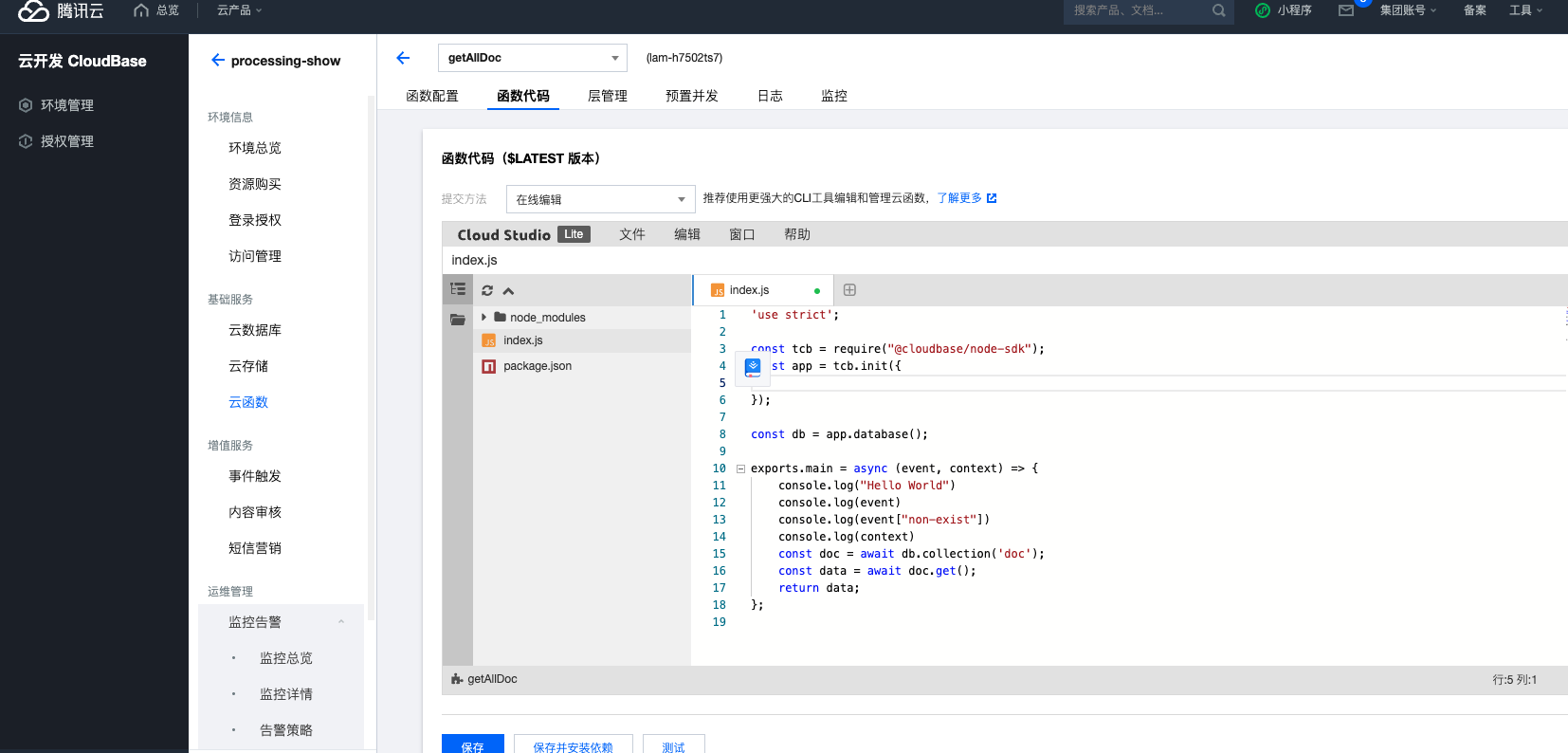This screenshot has width=1568, height=753.
Task: Focus the product search input field
Action: (1138, 10)
